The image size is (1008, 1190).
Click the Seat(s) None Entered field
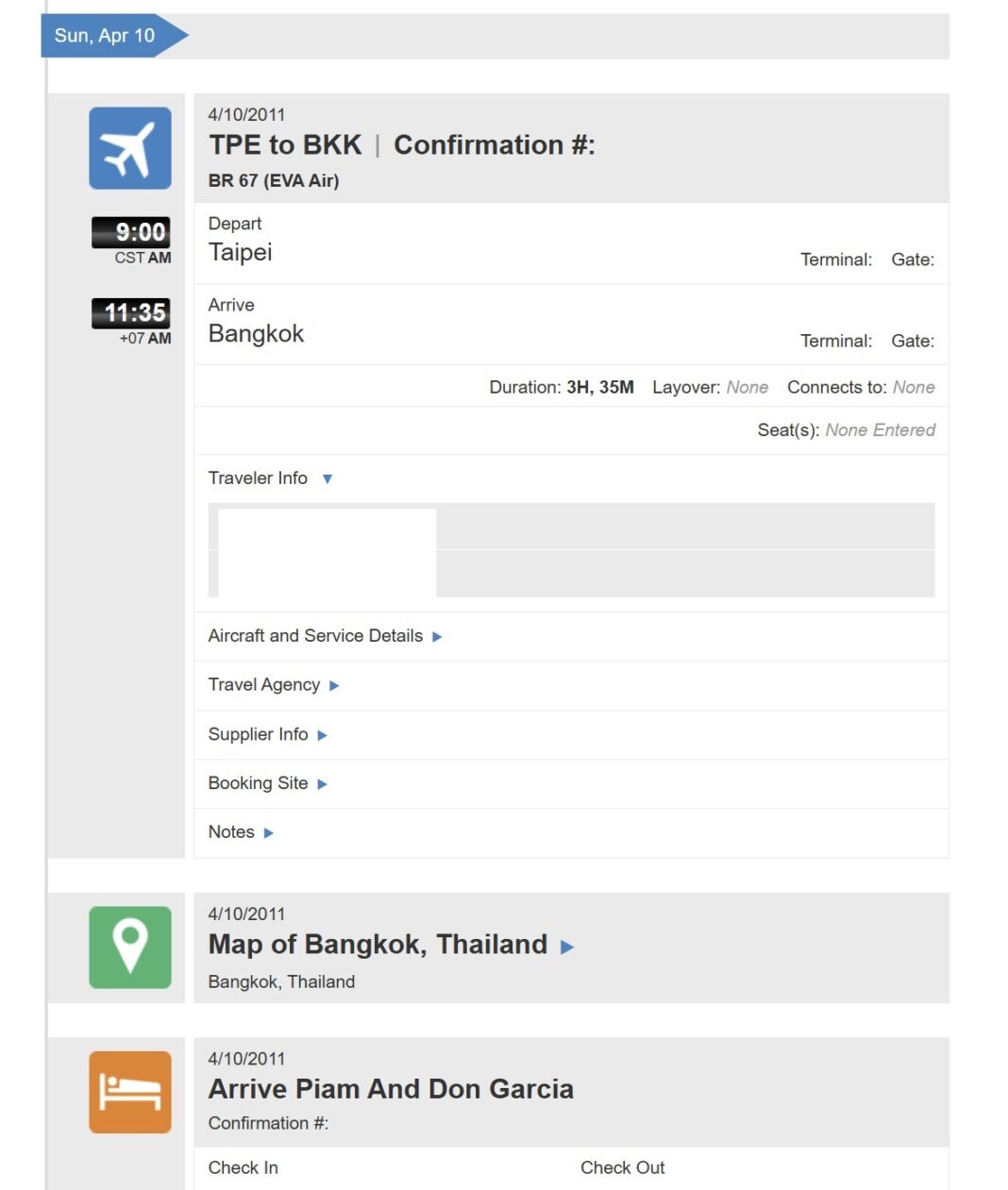(x=849, y=430)
